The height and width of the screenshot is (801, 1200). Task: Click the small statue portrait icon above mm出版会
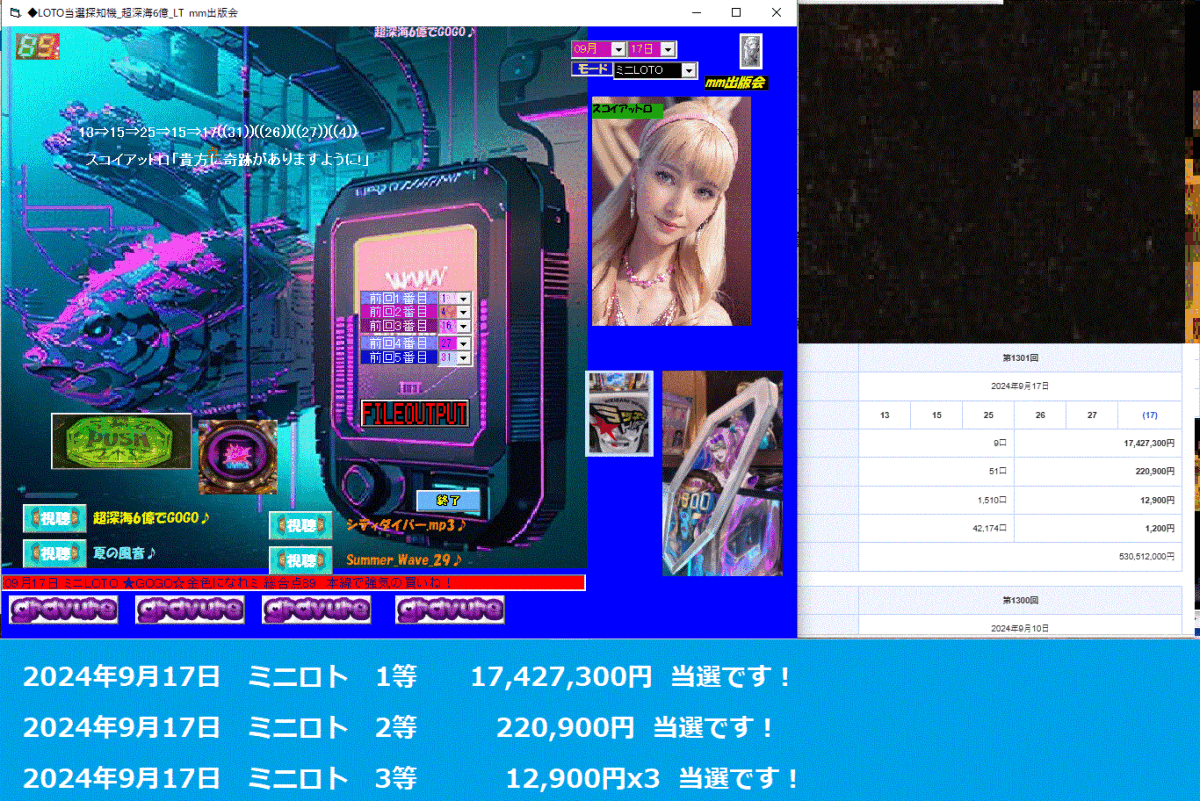[x=751, y=49]
